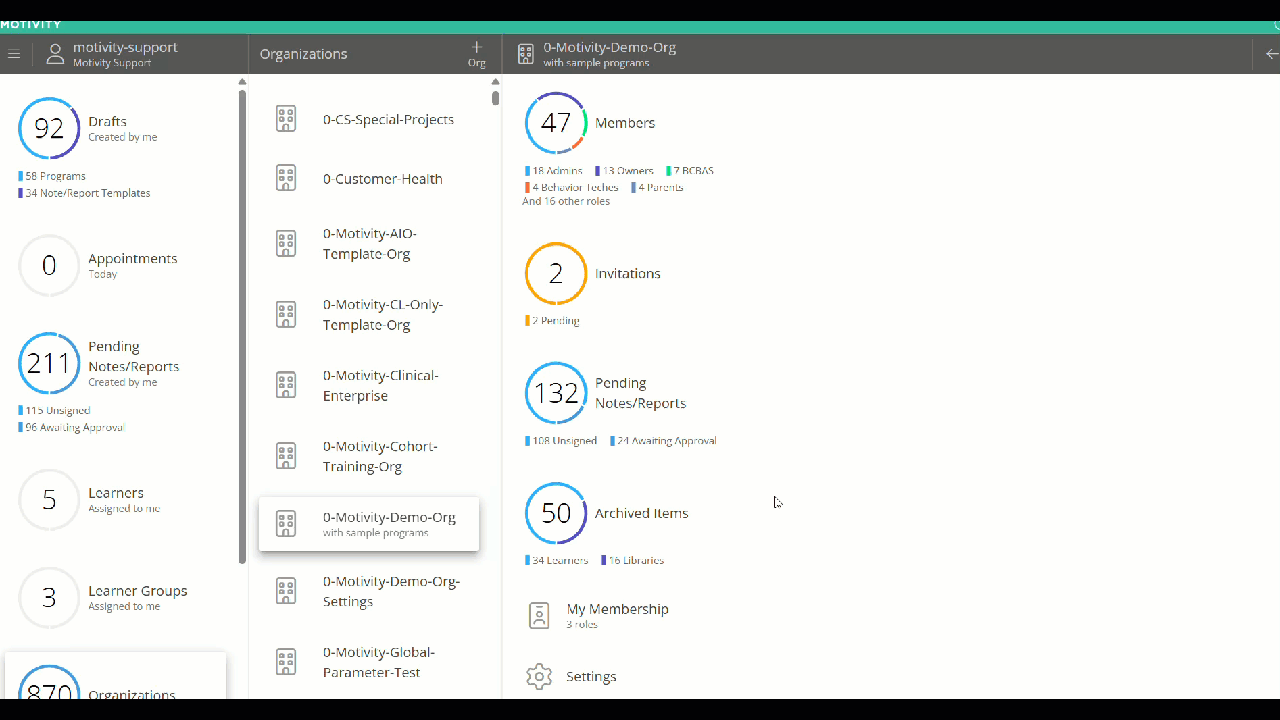
Task: Click the Settings gear icon
Action: 539,676
